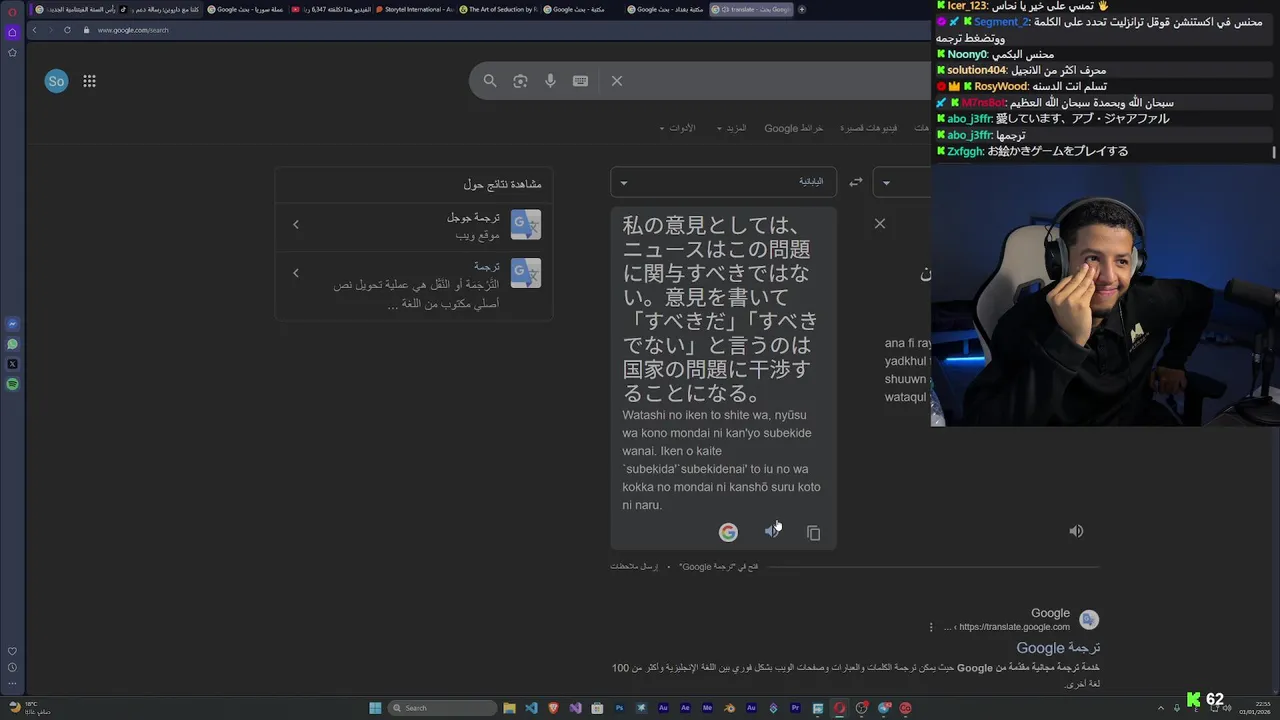Switch to the Storytel International browser tab
The image size is (1280, 720).
(x=415, y=9)
